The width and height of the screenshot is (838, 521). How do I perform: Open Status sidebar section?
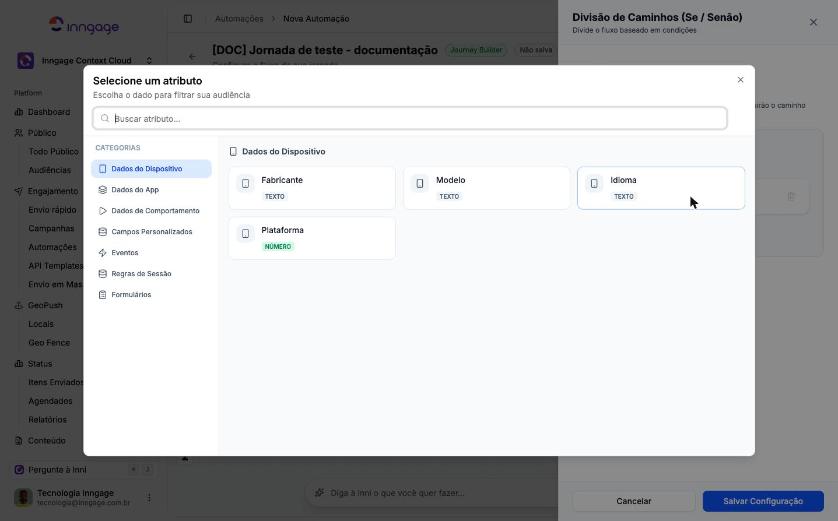click(x=40, y=364)
